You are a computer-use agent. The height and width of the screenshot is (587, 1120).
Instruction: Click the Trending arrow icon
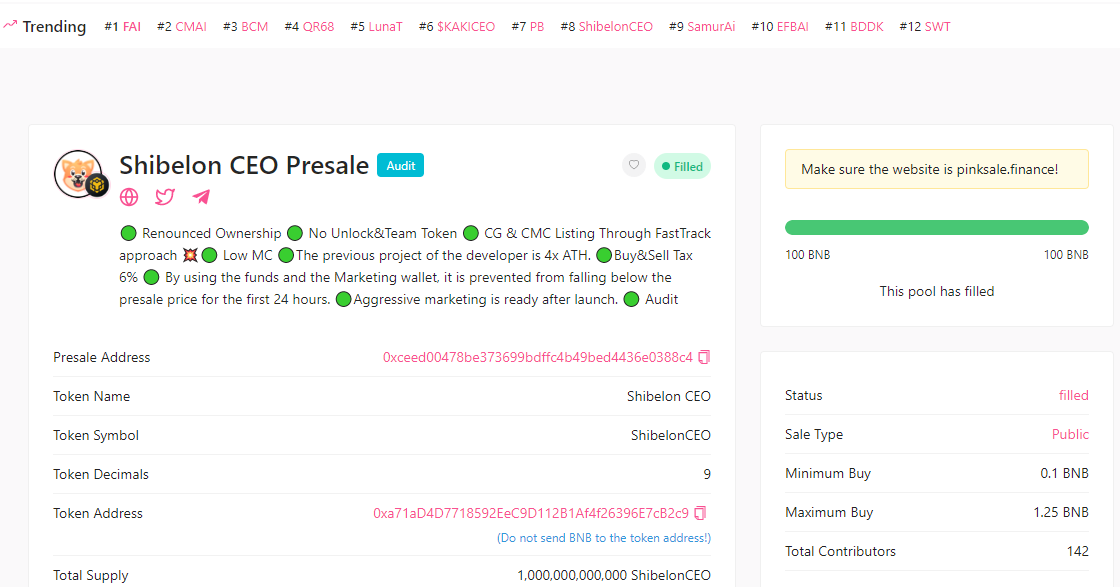(9, 26)
